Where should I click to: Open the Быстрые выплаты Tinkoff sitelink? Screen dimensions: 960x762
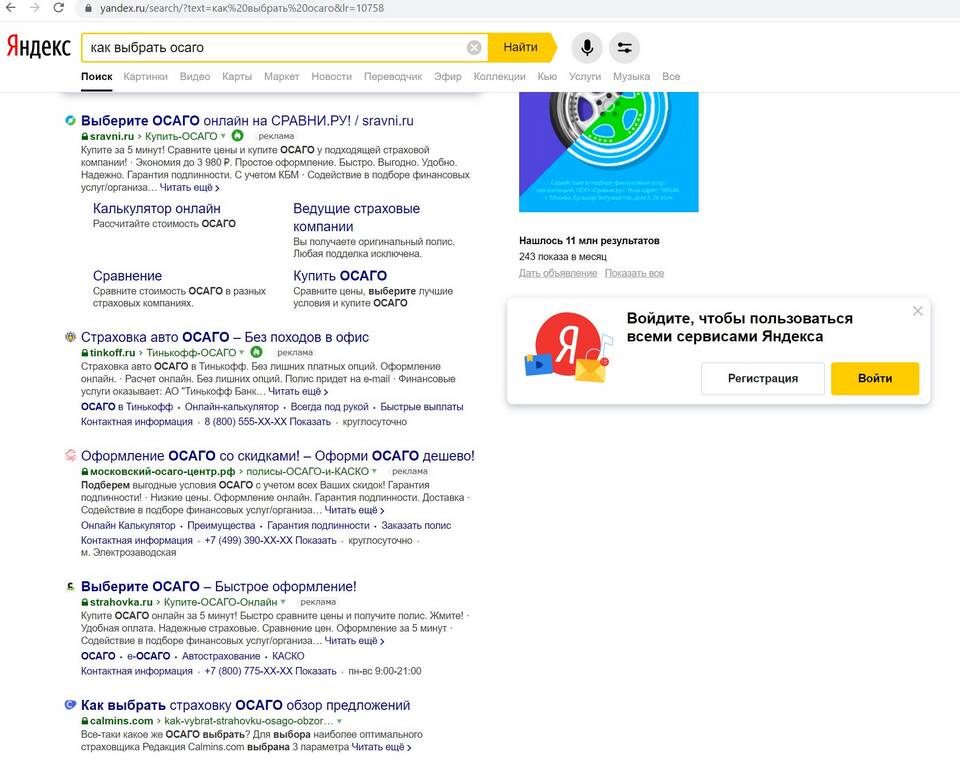(422, 406)
